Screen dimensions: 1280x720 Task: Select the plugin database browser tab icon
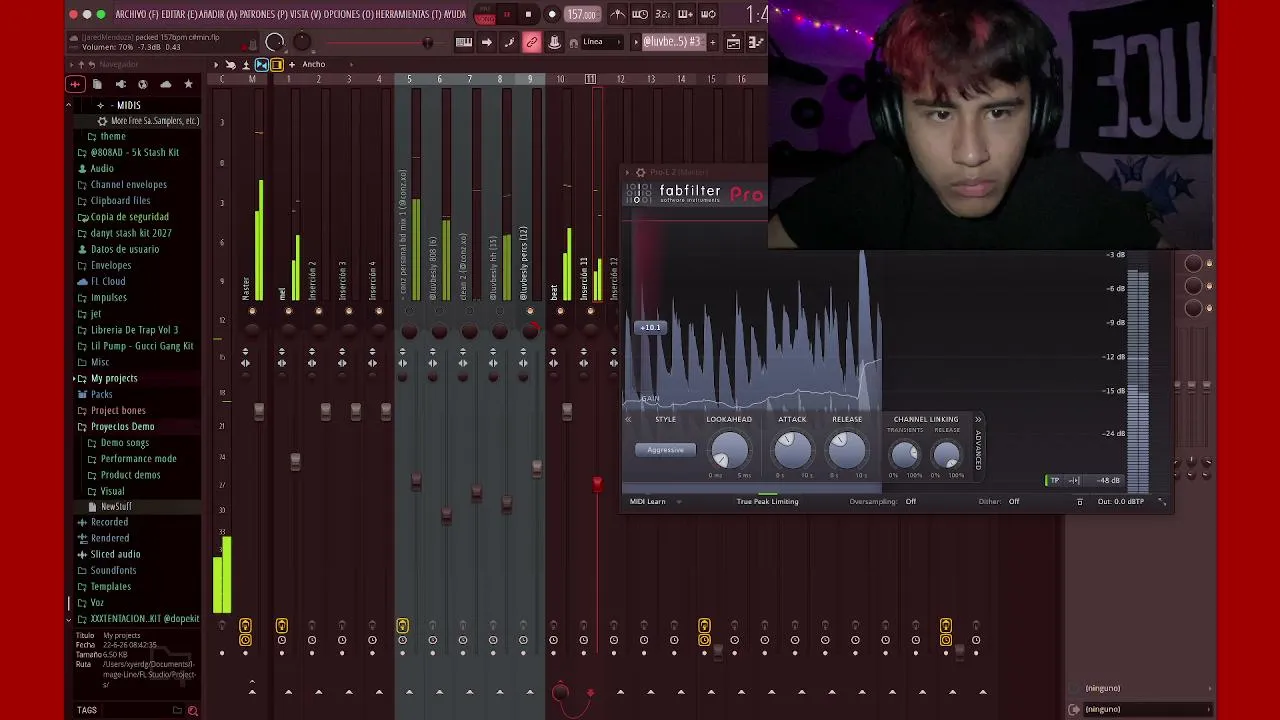(x=120, y=84)
